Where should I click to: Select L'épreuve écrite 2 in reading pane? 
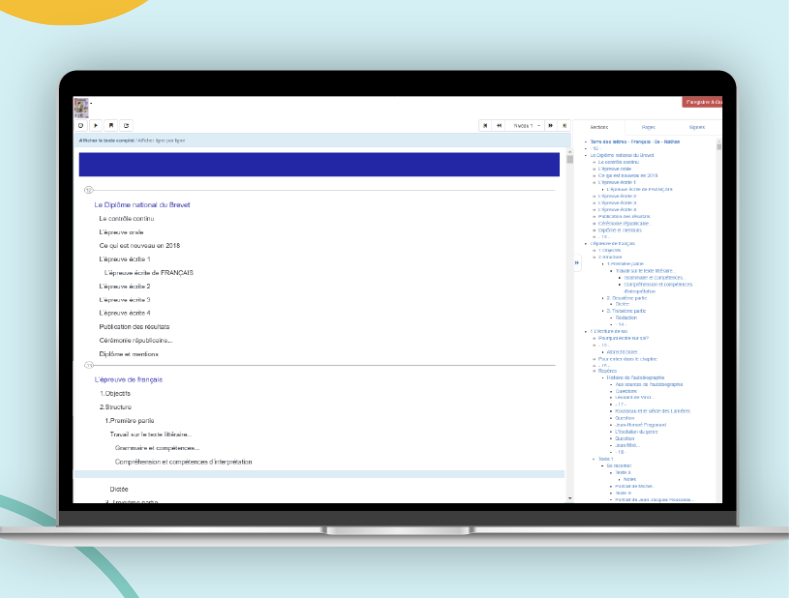125,286
